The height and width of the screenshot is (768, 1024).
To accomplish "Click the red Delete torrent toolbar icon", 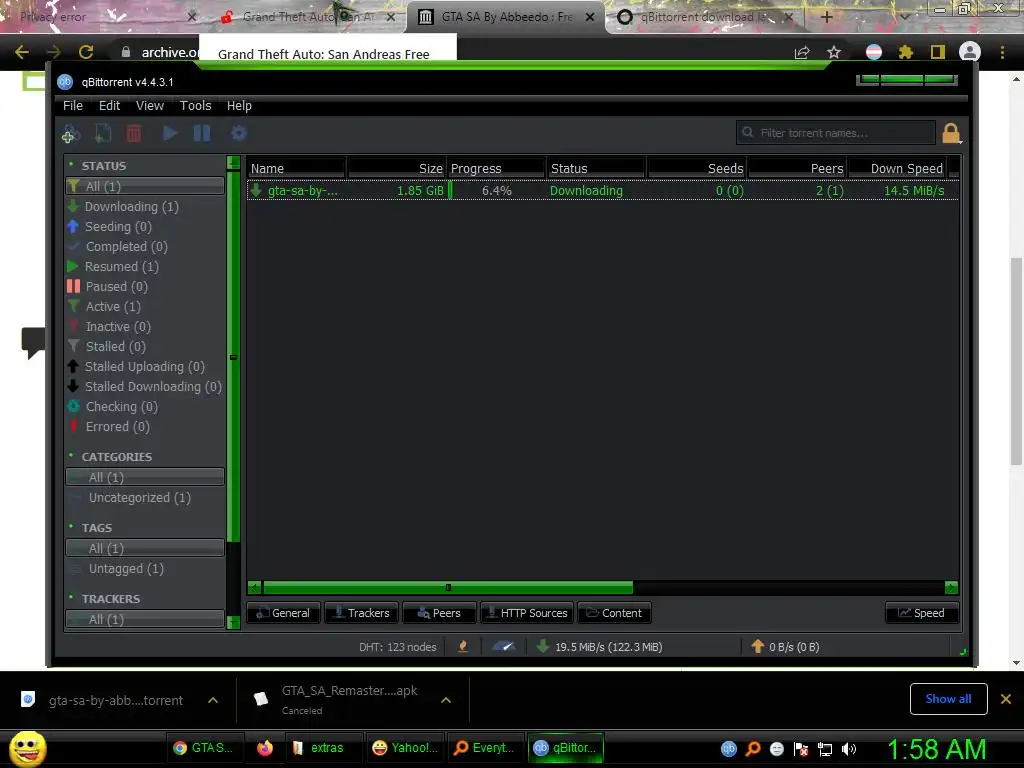I will point(134,133).
